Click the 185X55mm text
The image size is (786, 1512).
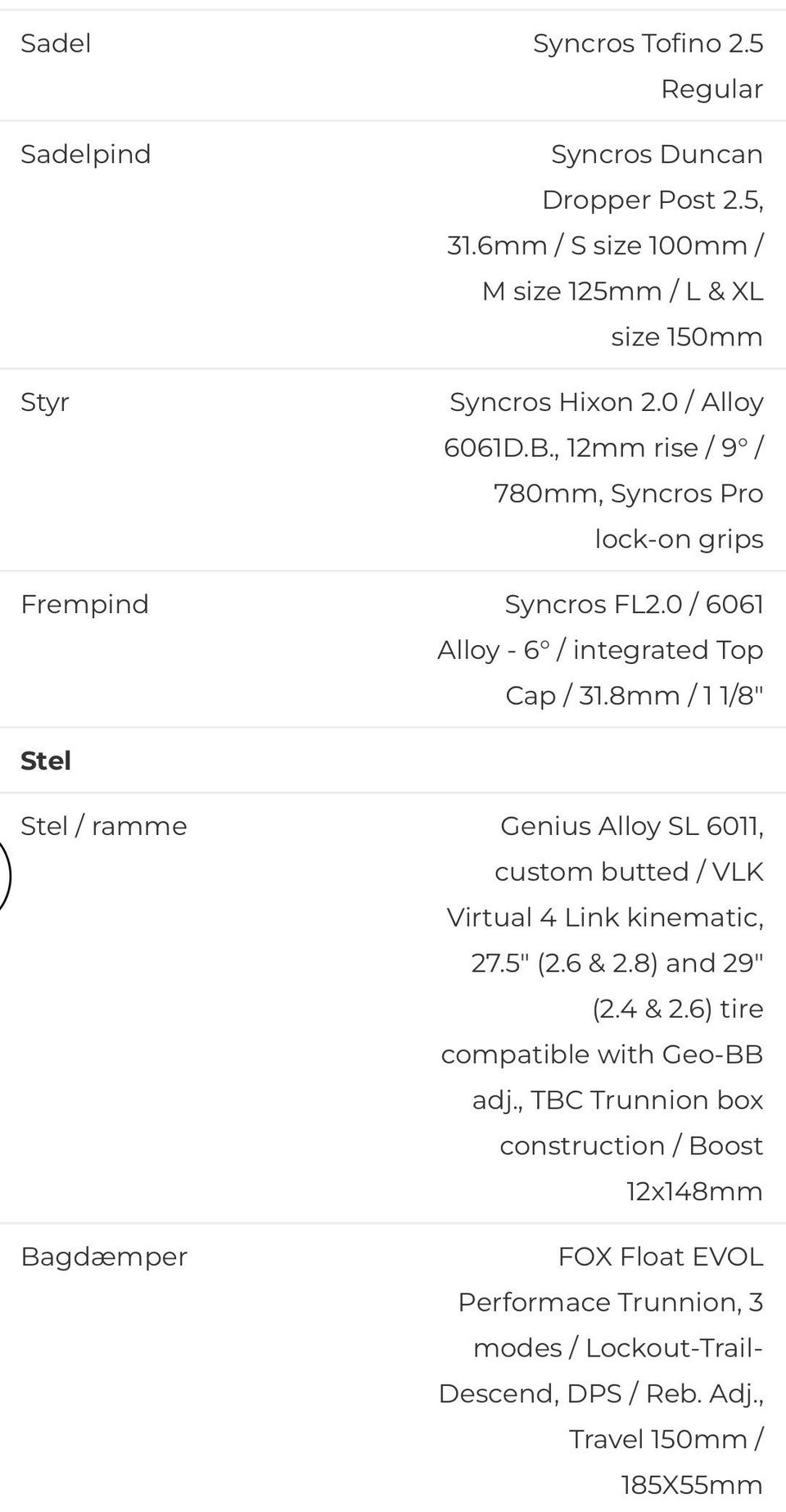[x=692, y=1484]
